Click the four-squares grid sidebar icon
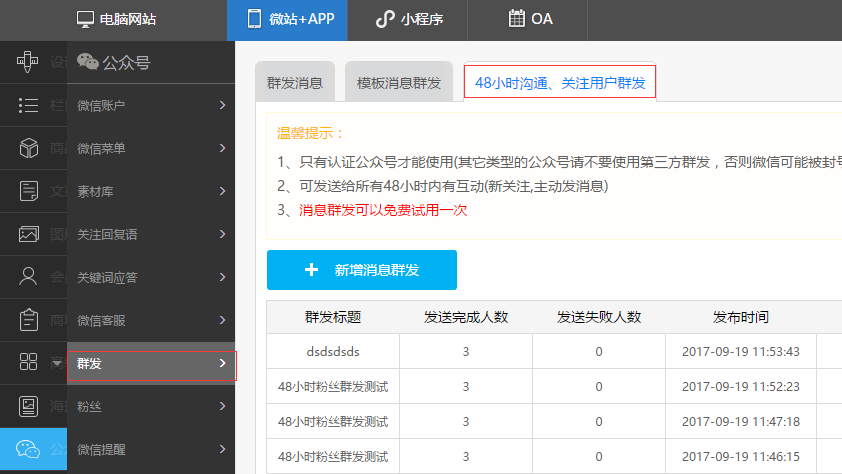Screen dimensions: 842x474 pos(28,362)
